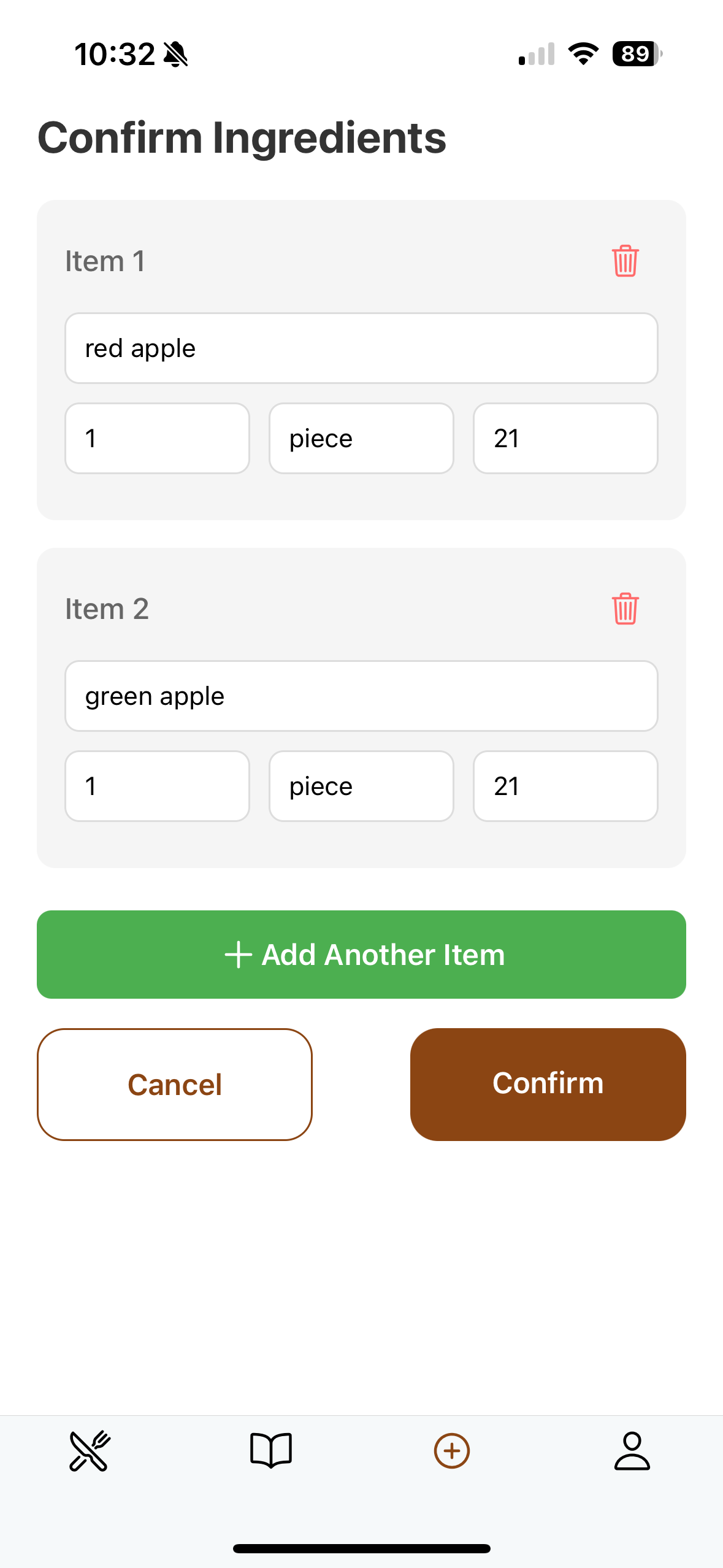
Task: Tap the Cancel button
Action: [175, 1085]
